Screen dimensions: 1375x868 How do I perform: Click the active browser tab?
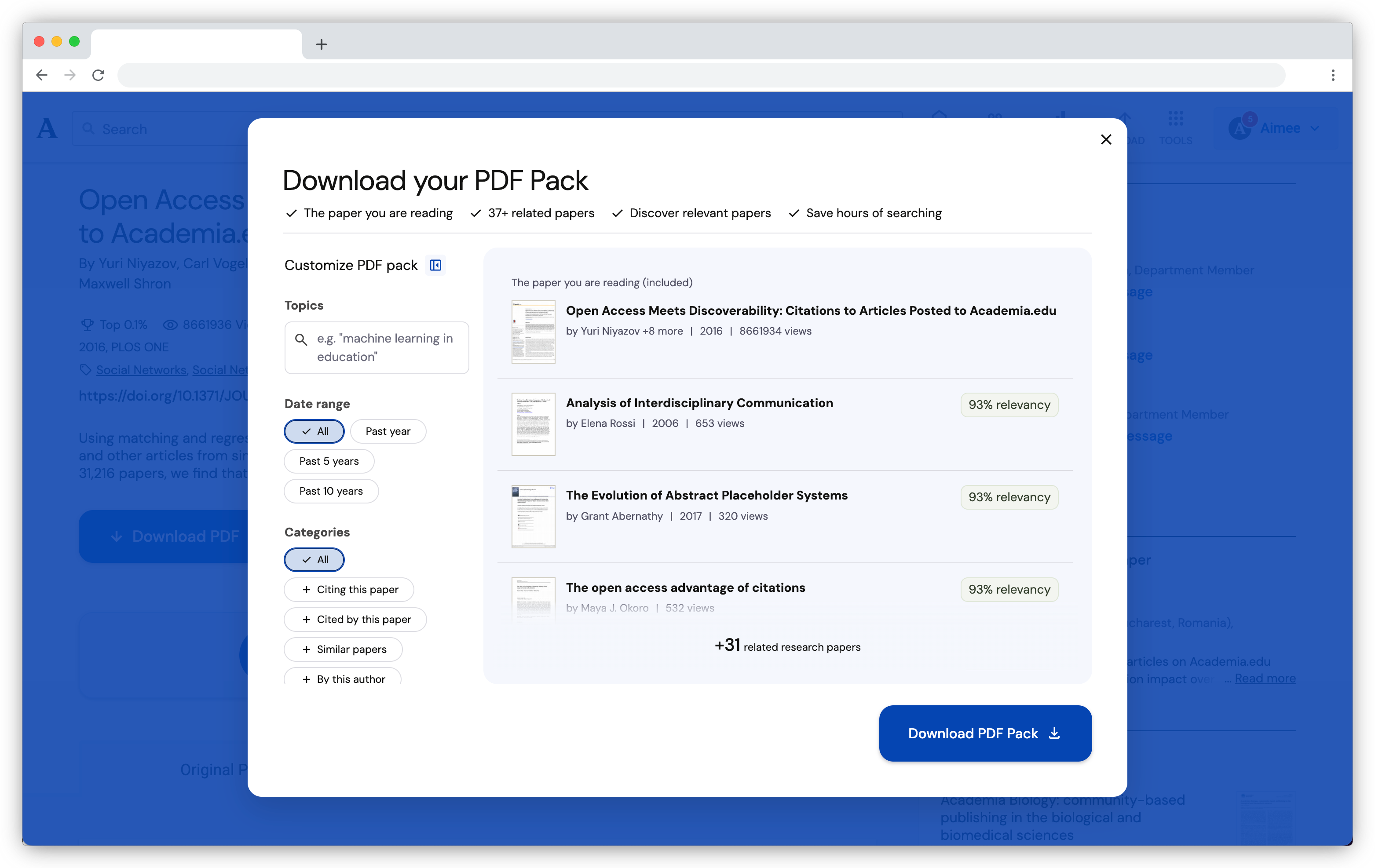click(196, 44)
